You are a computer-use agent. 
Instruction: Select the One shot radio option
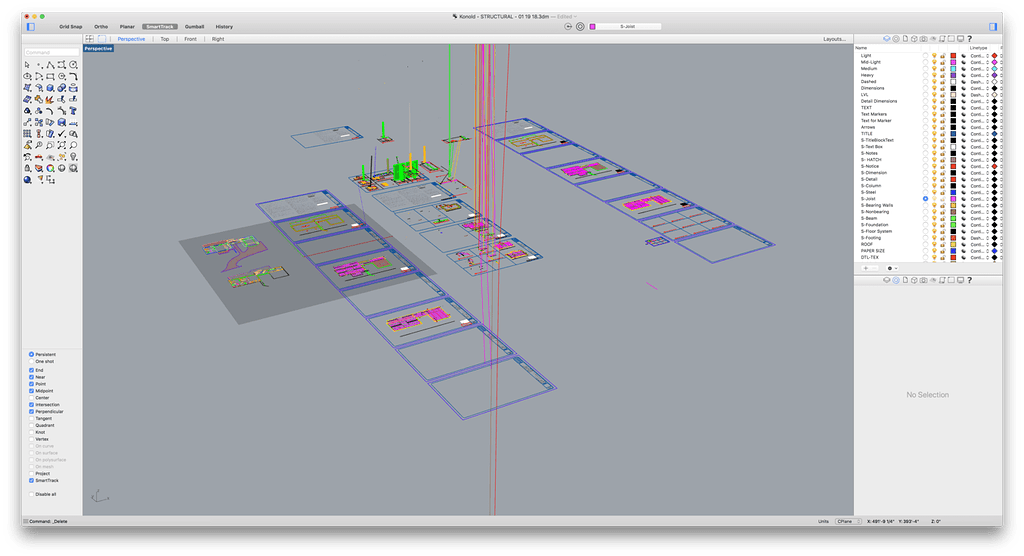(x=31, y=361)
